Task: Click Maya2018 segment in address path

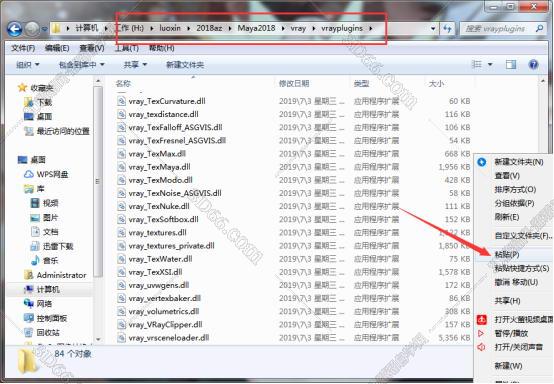Action: [x=256, y=28]
